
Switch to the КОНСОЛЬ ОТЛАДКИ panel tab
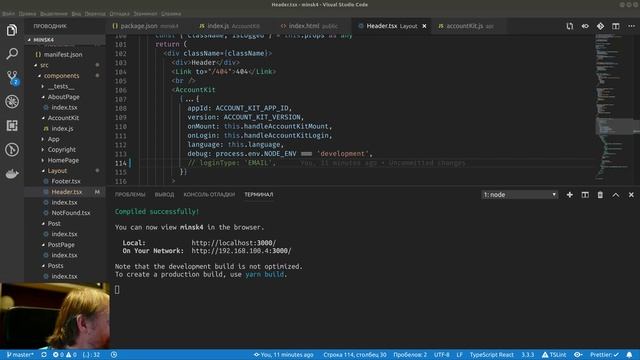click(x=209, y=195)
